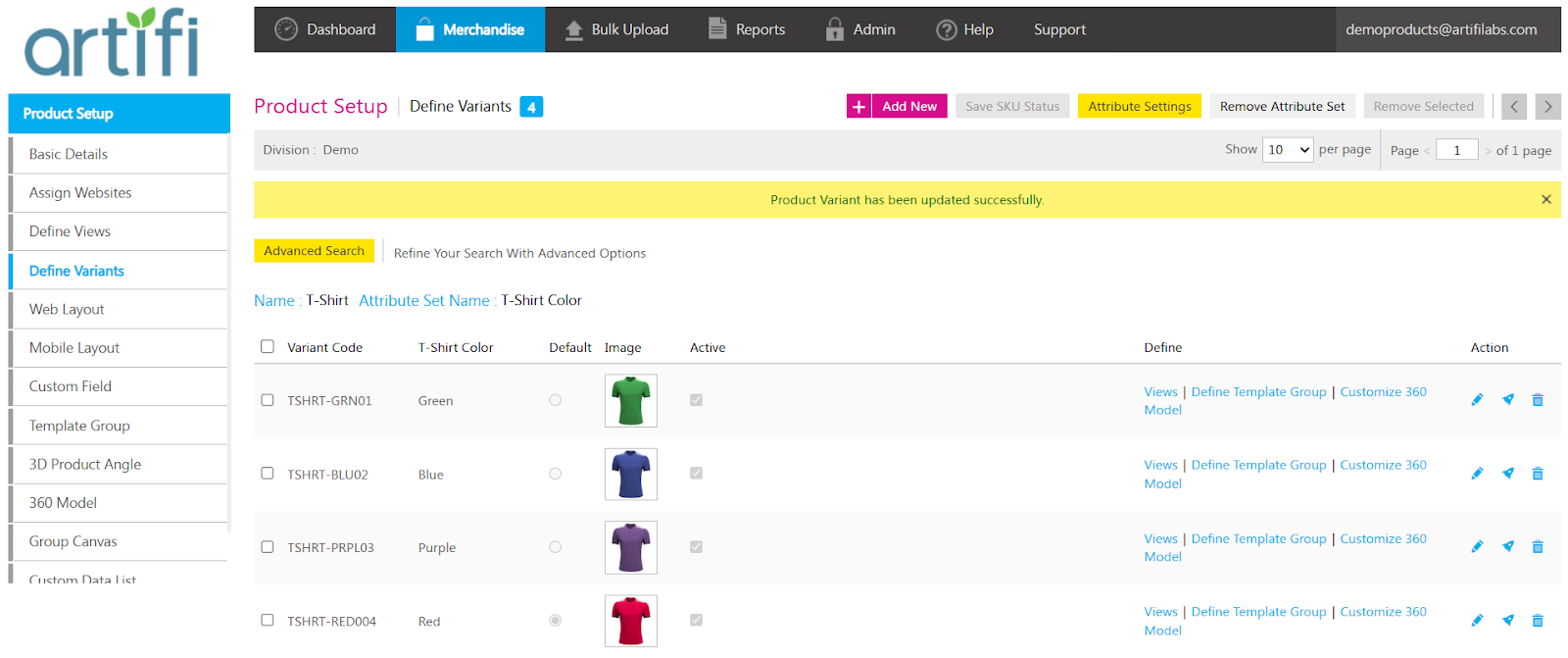
Task: Edit the TSHRT-RED004 variant pencil icon
Action: click(x=1477, y=621)
